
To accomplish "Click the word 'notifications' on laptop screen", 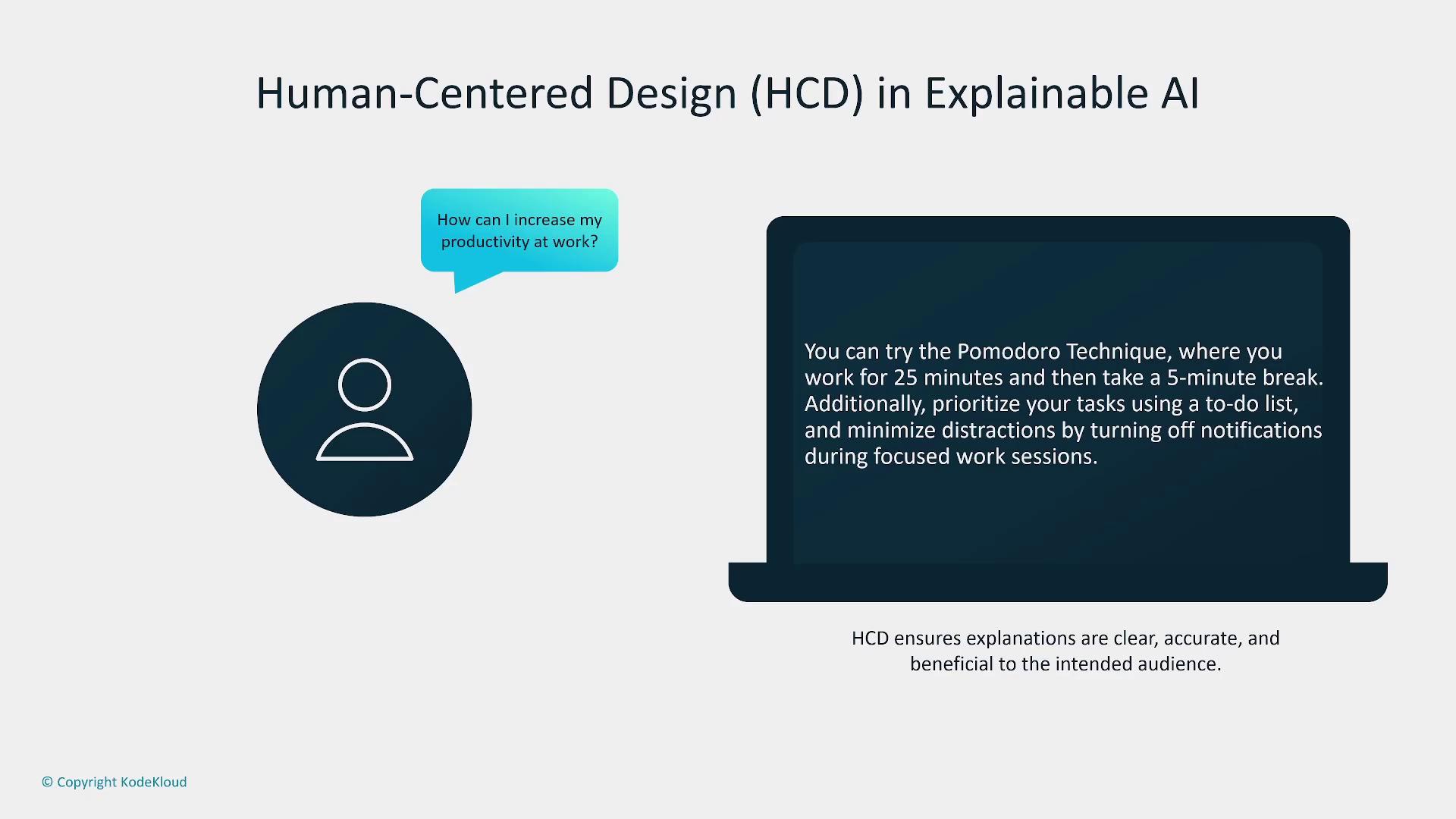I will [x=1260, y=430].
